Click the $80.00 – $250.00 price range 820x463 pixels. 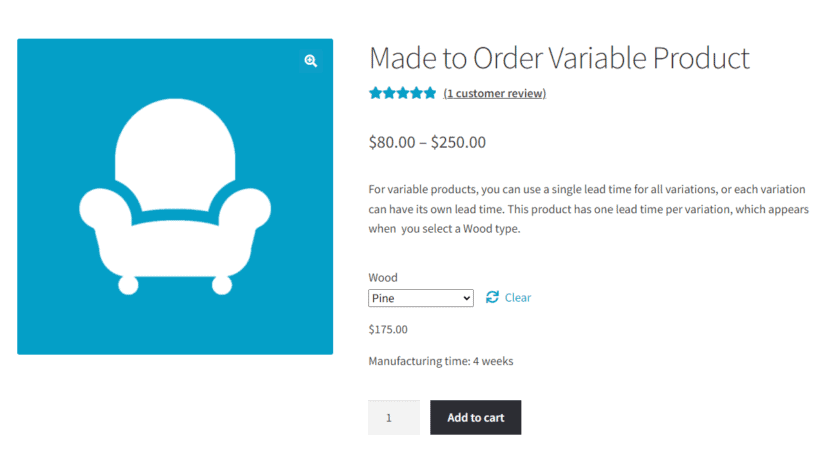point(427,142)
